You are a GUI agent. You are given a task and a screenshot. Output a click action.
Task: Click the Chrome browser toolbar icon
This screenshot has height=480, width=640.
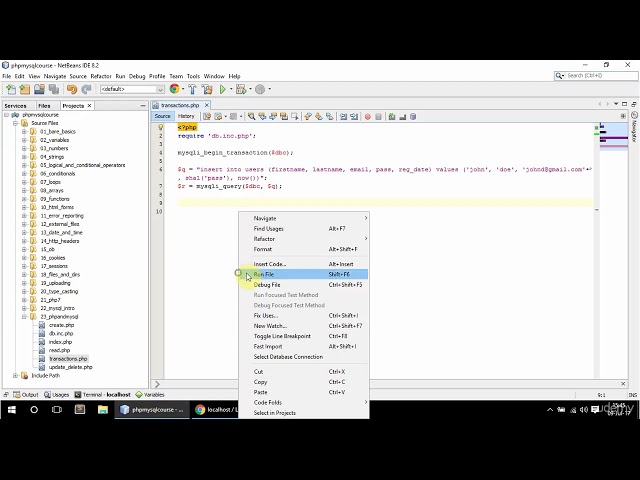174,89
